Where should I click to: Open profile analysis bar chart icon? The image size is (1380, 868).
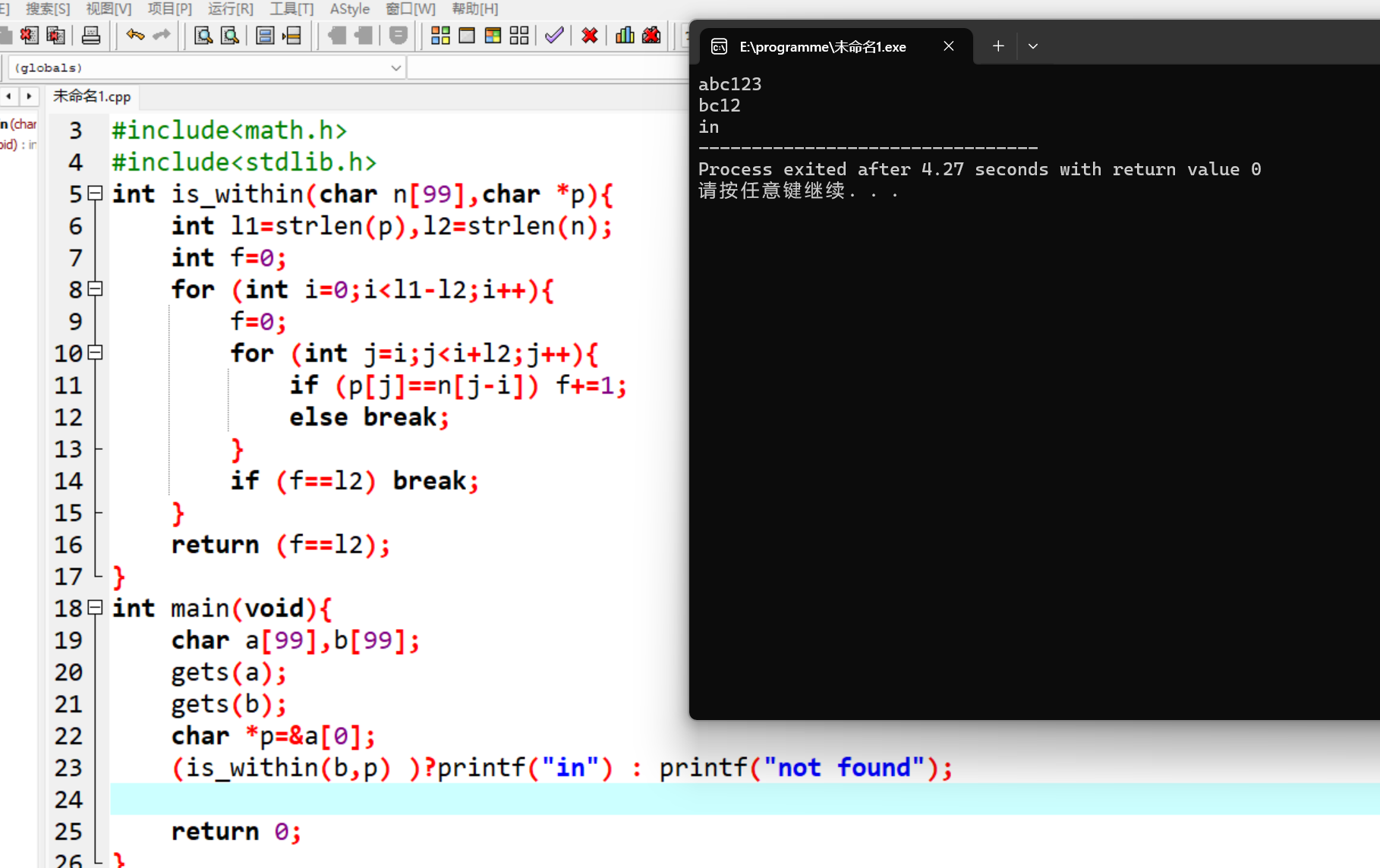tap(625, 35)
